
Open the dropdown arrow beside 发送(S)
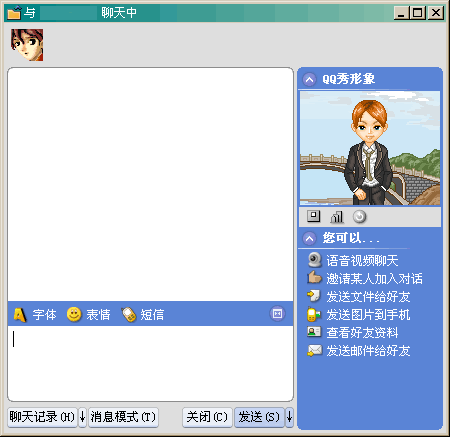coord(289,417)
